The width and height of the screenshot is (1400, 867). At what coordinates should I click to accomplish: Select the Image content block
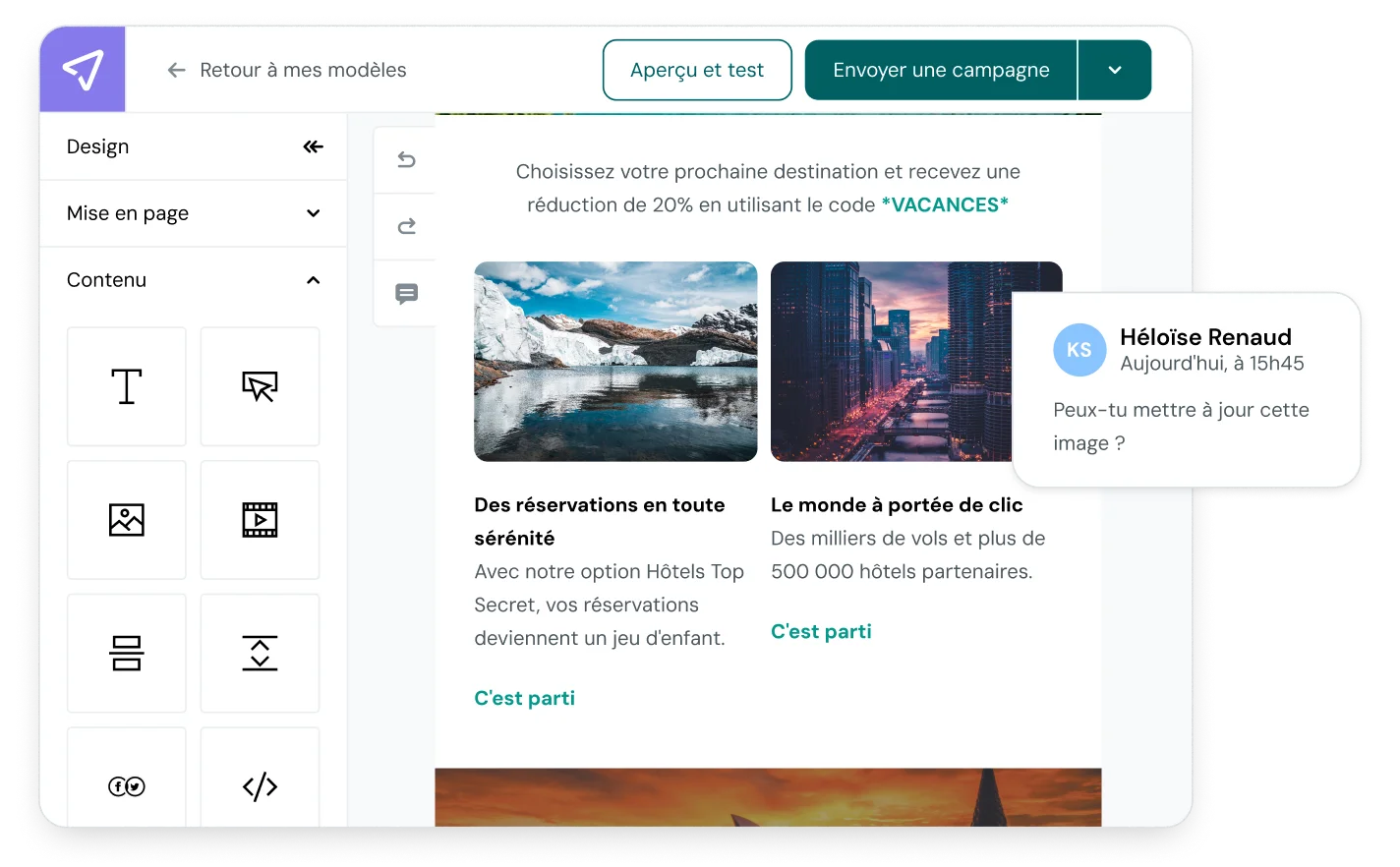click(127, 520)
